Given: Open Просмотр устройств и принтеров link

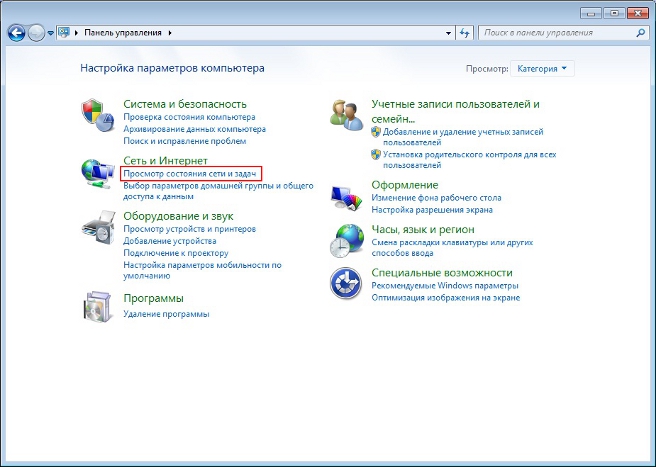Looking at the screenshot, I should click(x=190, y=229).
